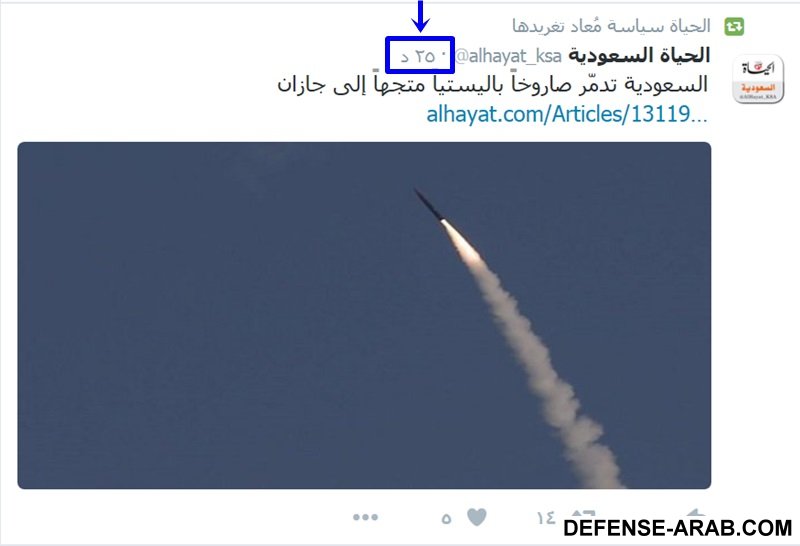Click the retweet icon below the image
The image size is (800, 546).
[x=582, y=514]
